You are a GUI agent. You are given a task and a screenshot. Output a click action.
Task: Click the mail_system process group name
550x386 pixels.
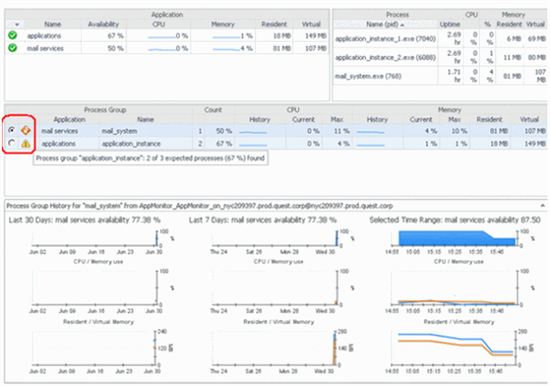click(x=119, y=131)
